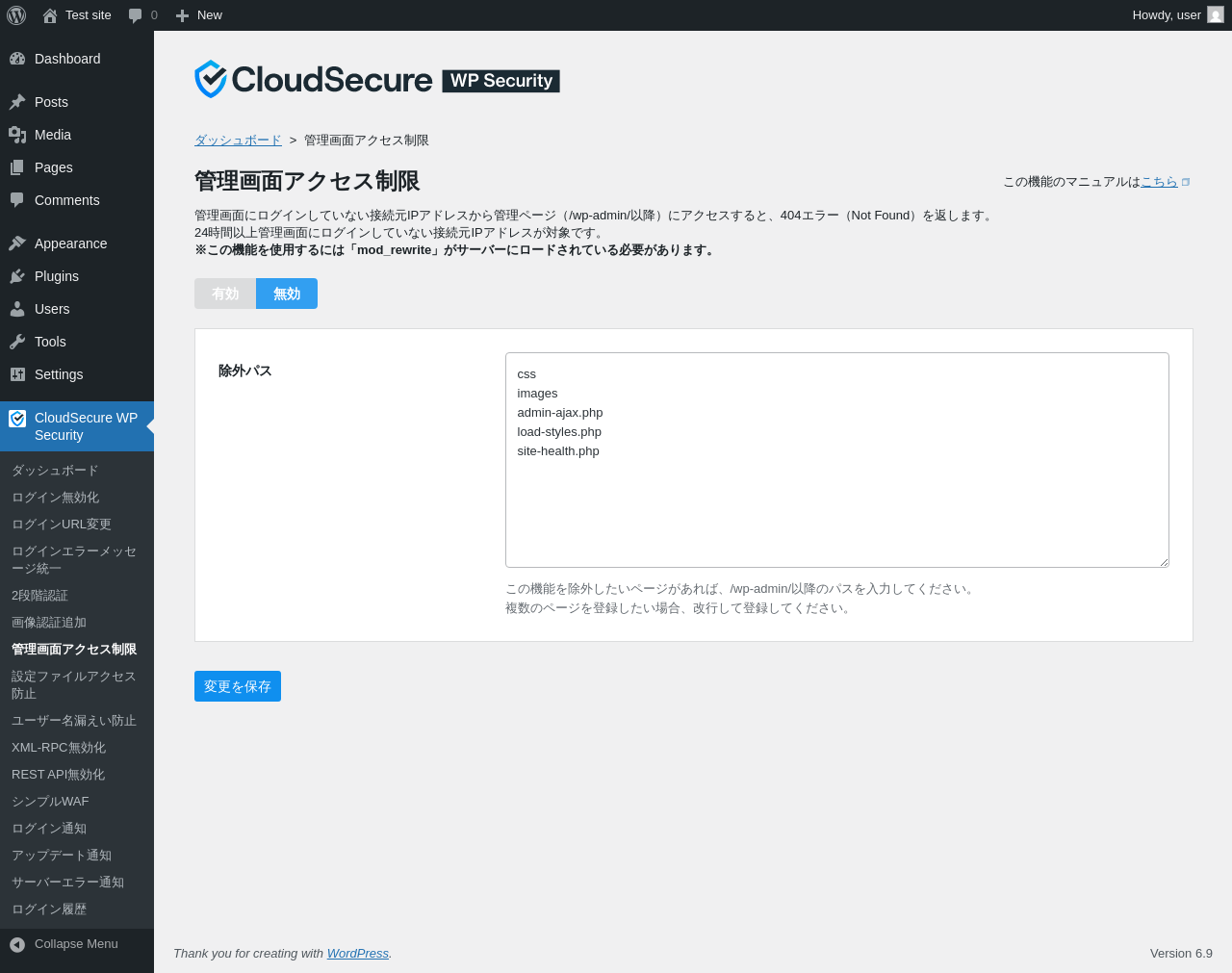Click the user avatar icon
Image resolution: width=1232 pixels, height=973 pixels.
click(x=1216, y=15)
